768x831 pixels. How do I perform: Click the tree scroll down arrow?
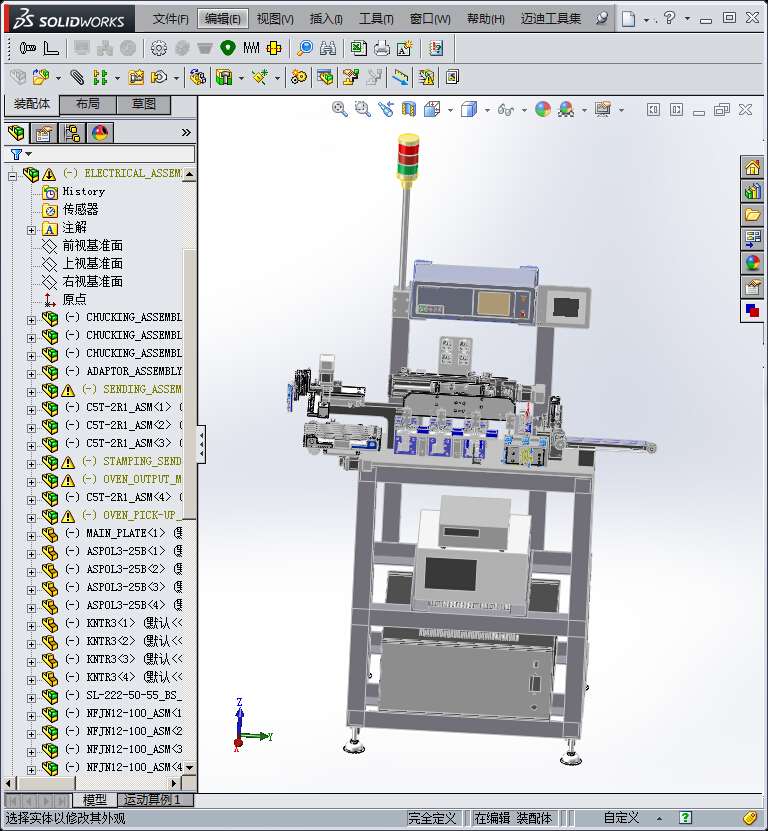(x=190, y=767)
